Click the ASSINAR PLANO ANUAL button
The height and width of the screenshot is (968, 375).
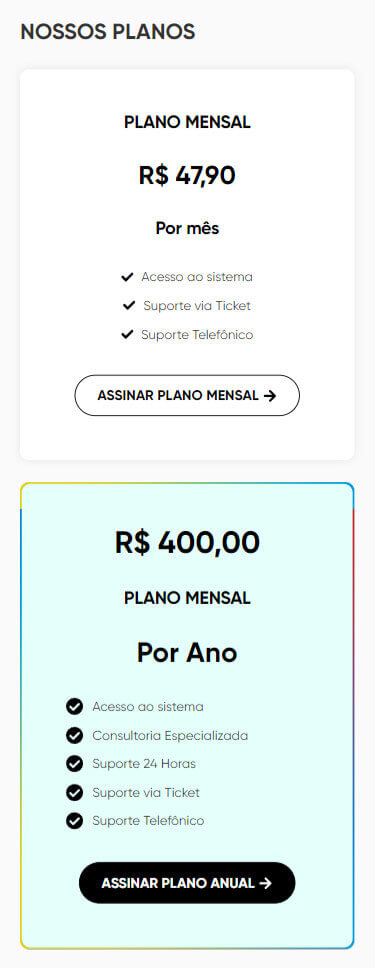point(187,883)
